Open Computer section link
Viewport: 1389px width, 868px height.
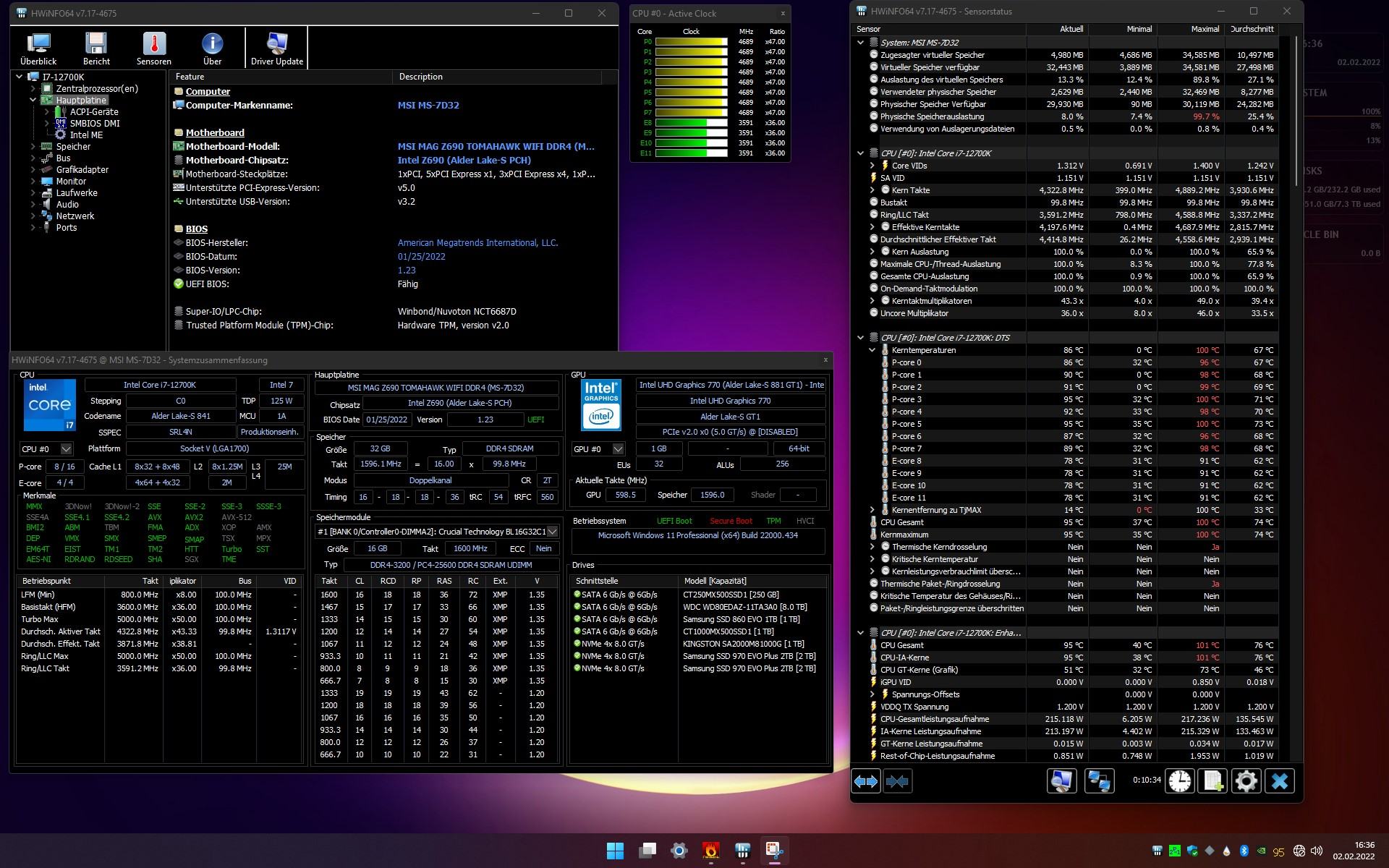tap(208, 91)
